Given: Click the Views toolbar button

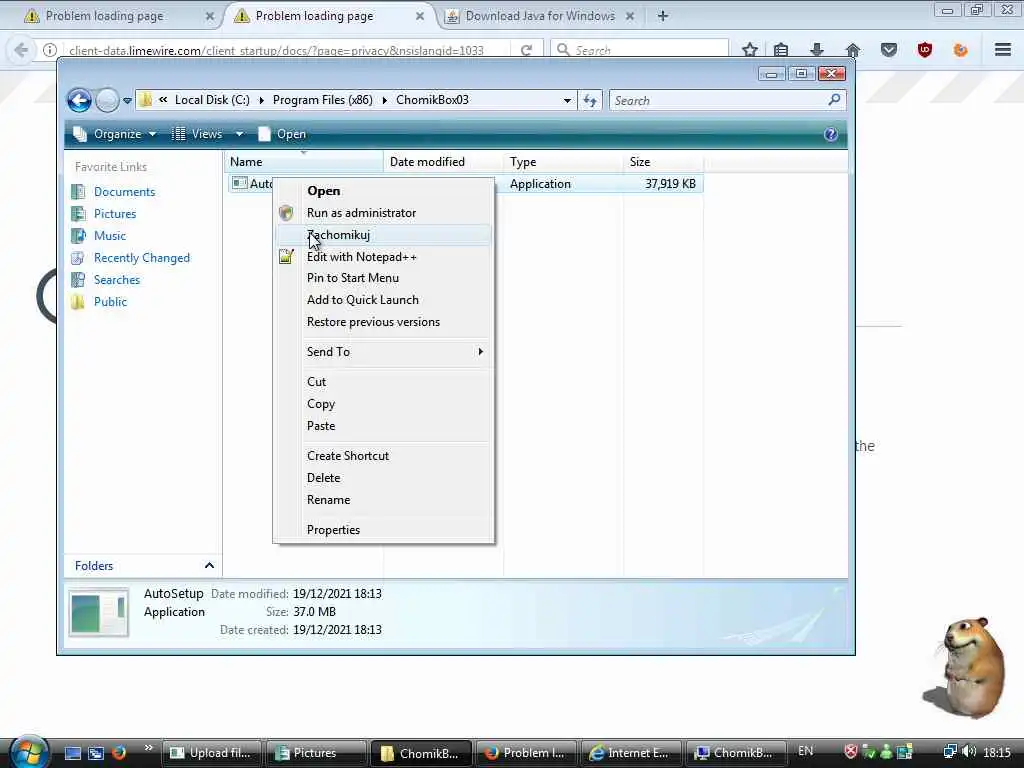Looking at the screenshot, I should click(x=197, y=134).
